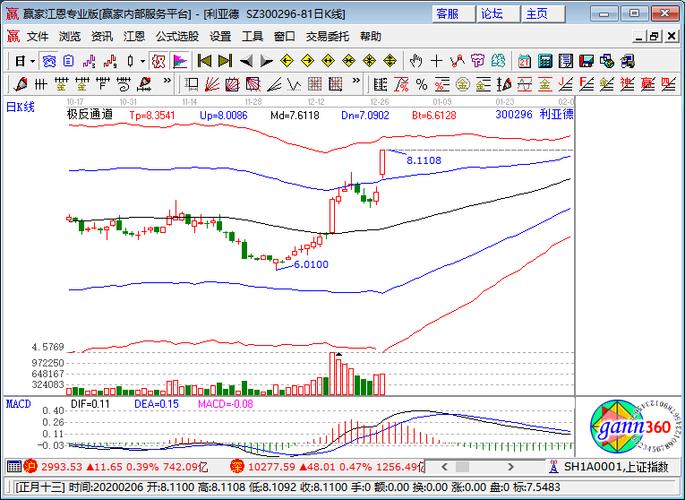The image size is (685, 500).
Task: Click the red-dotted zigzag line tool
Action: pos(457,61)
